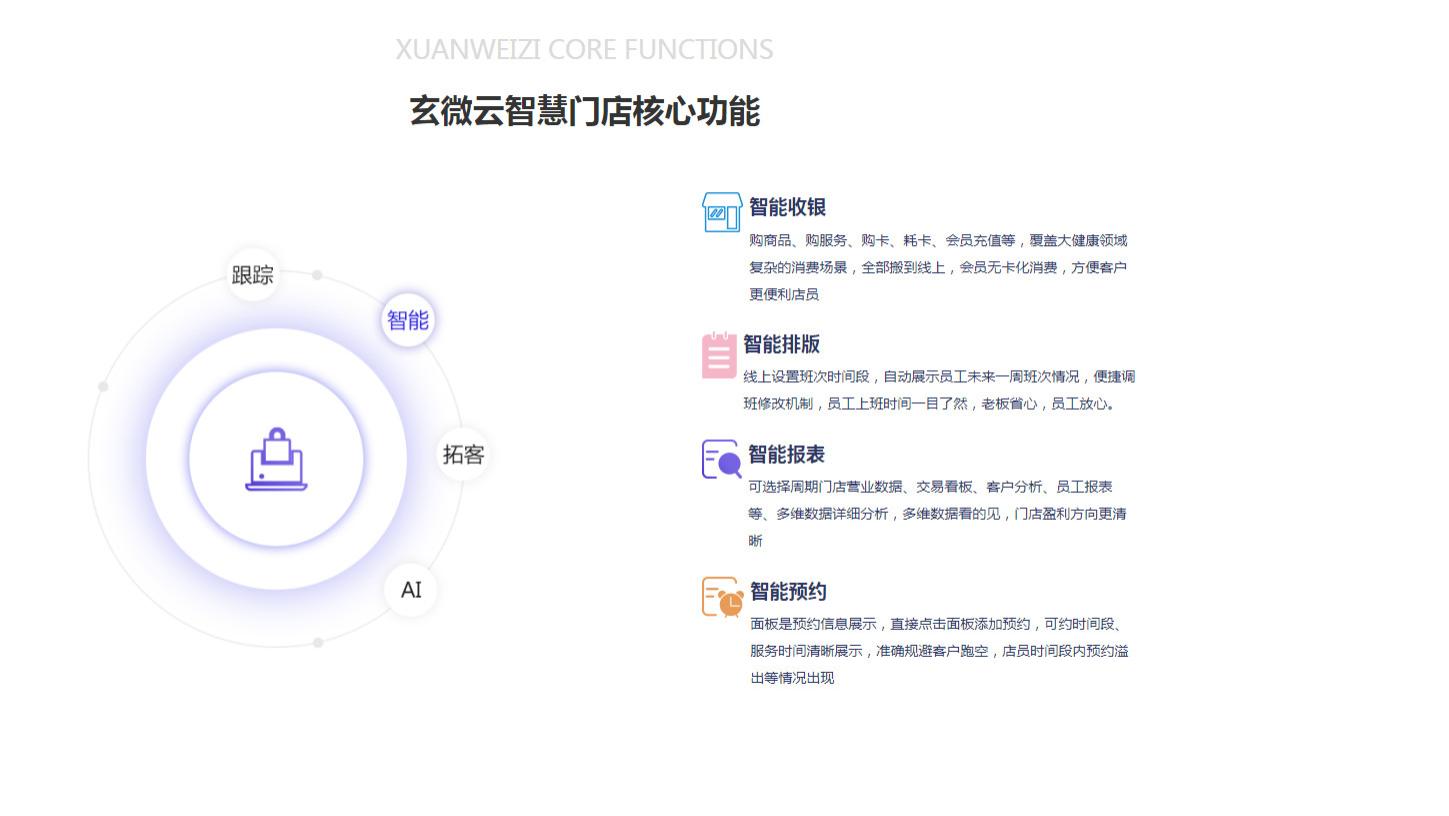This screenshot has height=816, width=1449.
Task: Select the 拓客 orbit node
Action: click(463, 454)
